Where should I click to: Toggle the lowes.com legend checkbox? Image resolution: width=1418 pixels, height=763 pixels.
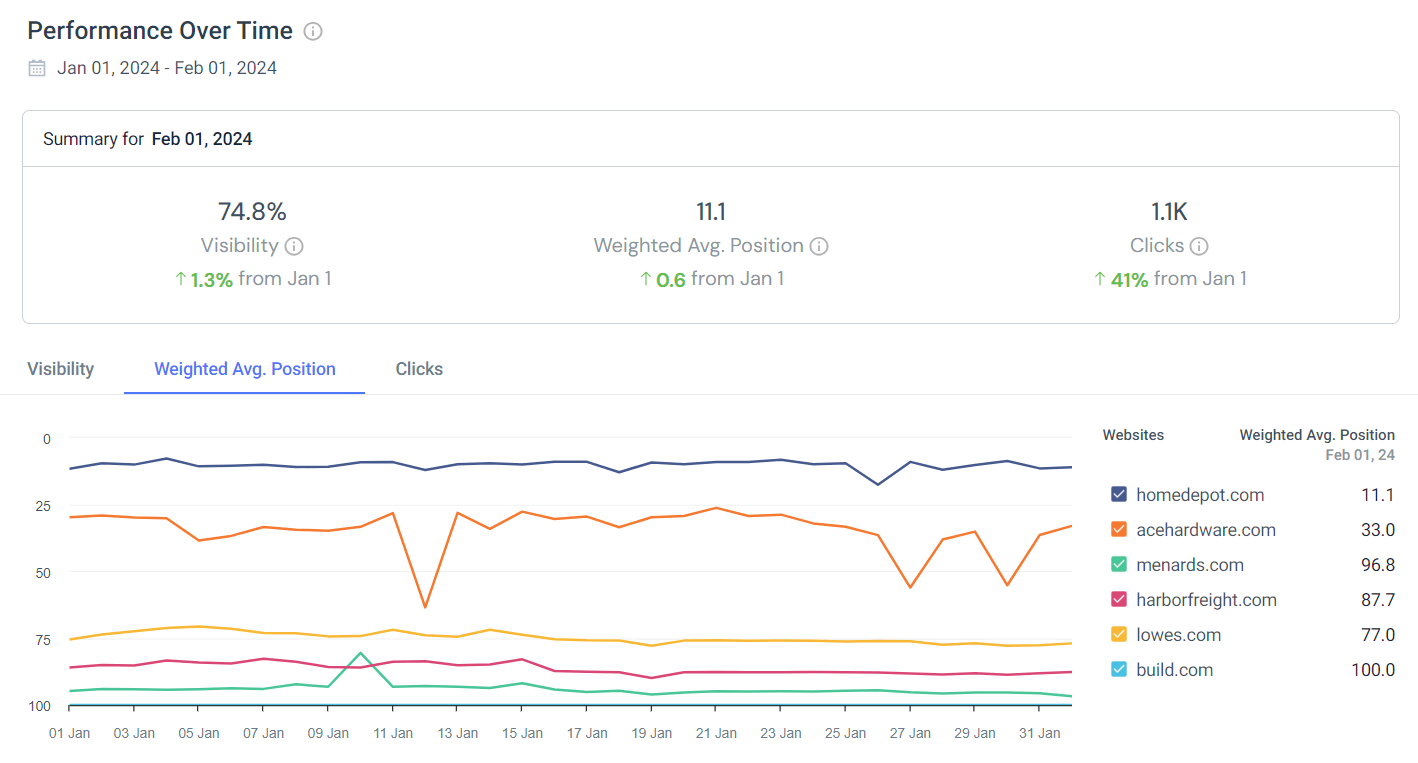tap(1118, 634)
